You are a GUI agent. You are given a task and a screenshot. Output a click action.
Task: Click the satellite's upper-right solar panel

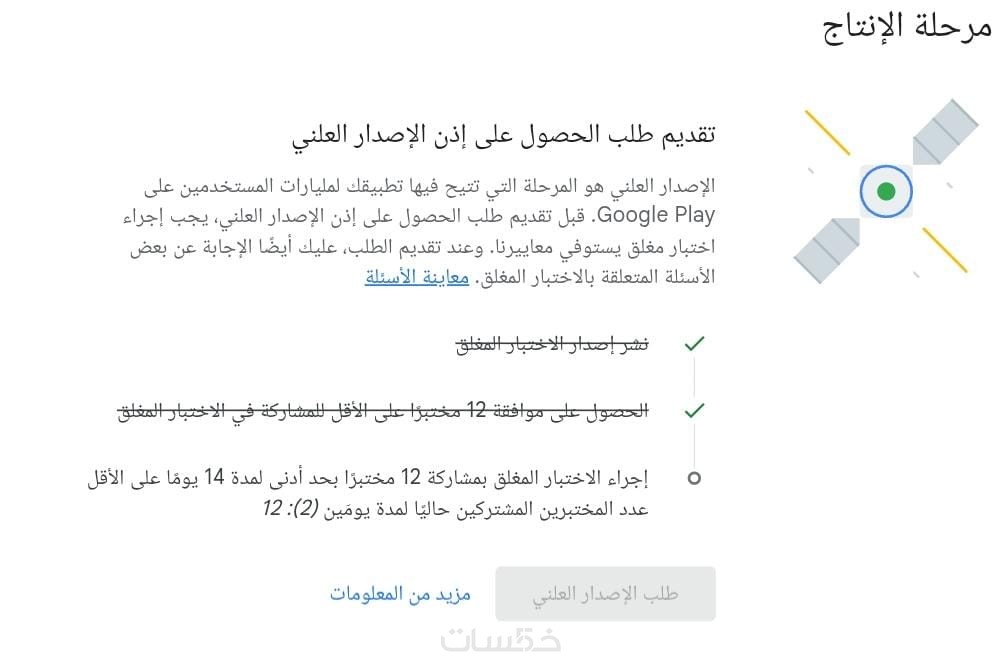pyautogui.click(x=943, y=132)
